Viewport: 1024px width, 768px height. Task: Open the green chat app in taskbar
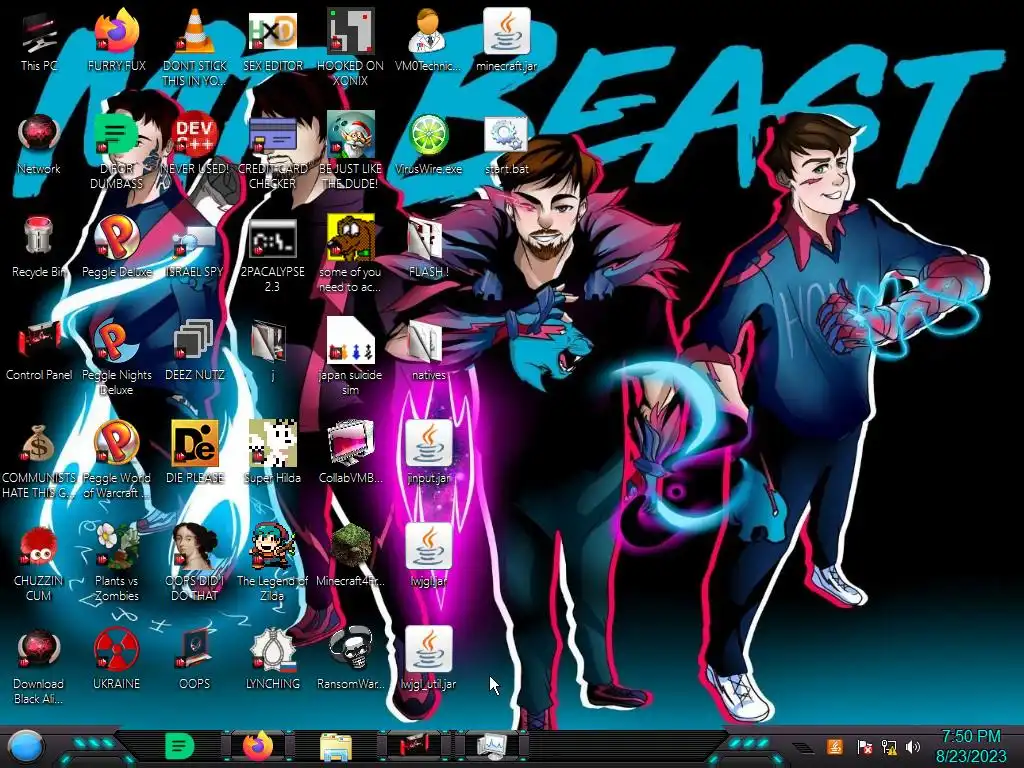tap(180, 746)
